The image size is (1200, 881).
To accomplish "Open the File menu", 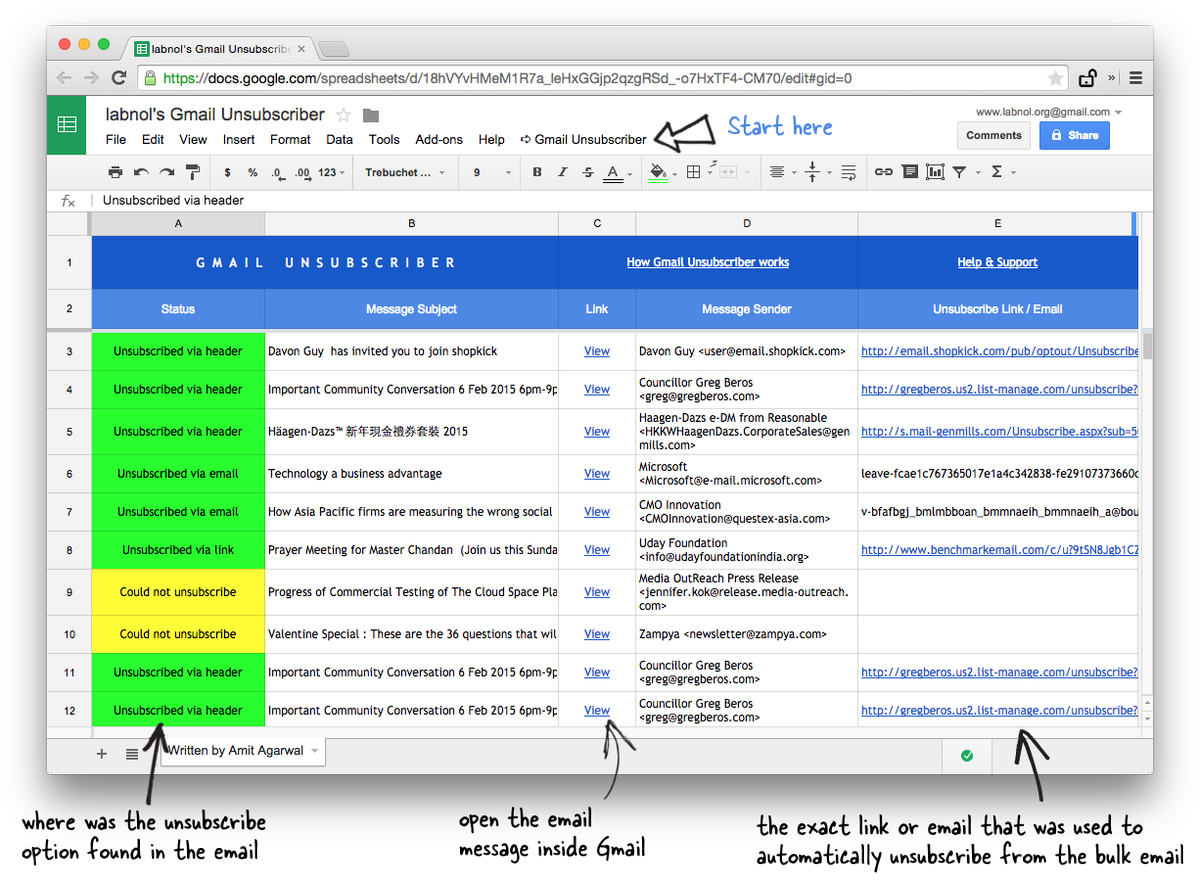I will coord(116,139).
